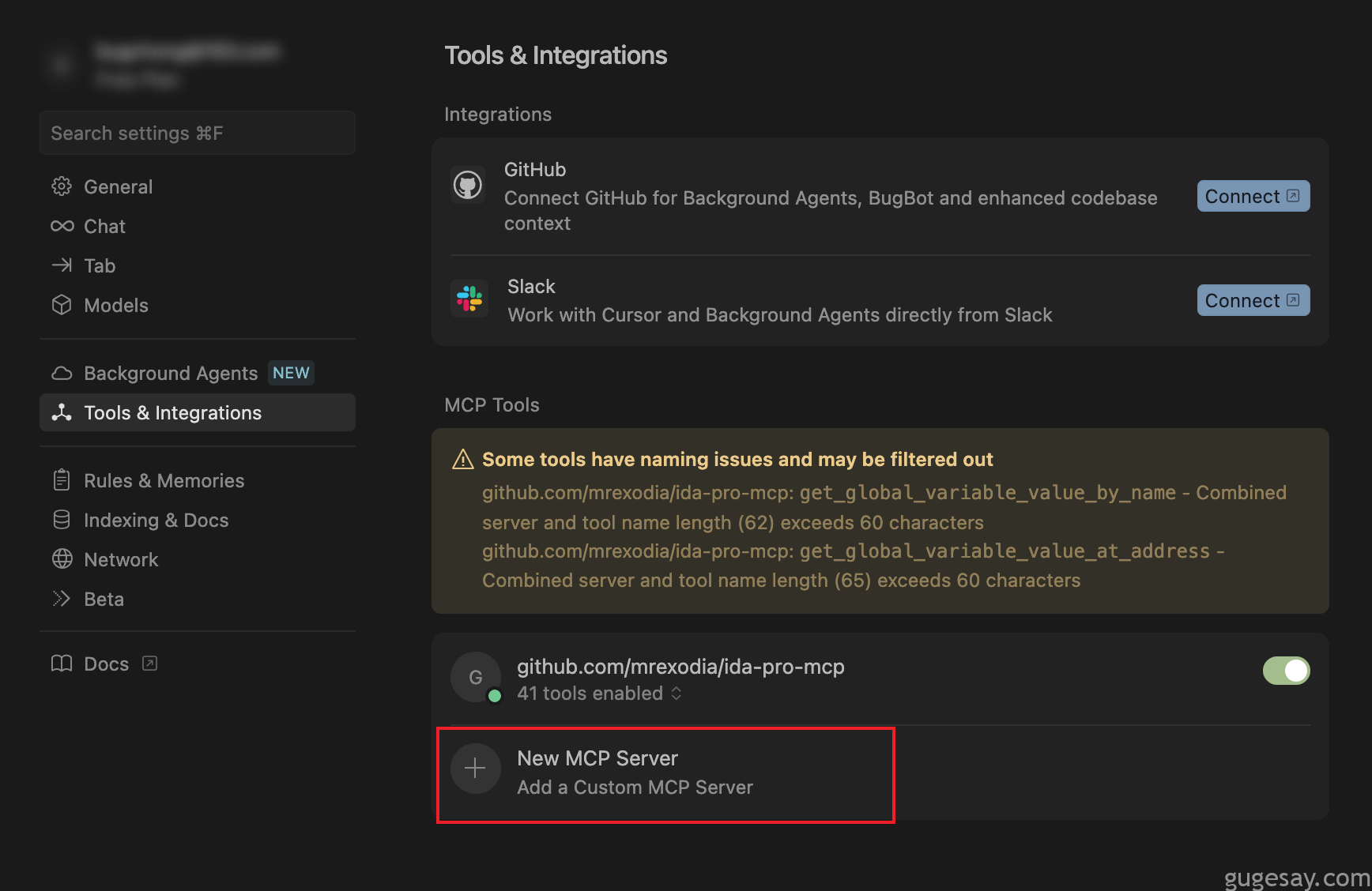1372x891 pixels.
Task: Click the Slack integration description text
Action: coord(780,315)
